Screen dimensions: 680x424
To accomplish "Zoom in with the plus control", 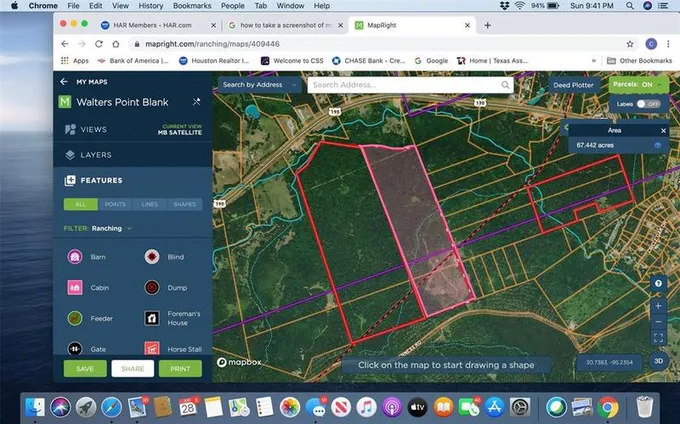I will coord(658,306).
